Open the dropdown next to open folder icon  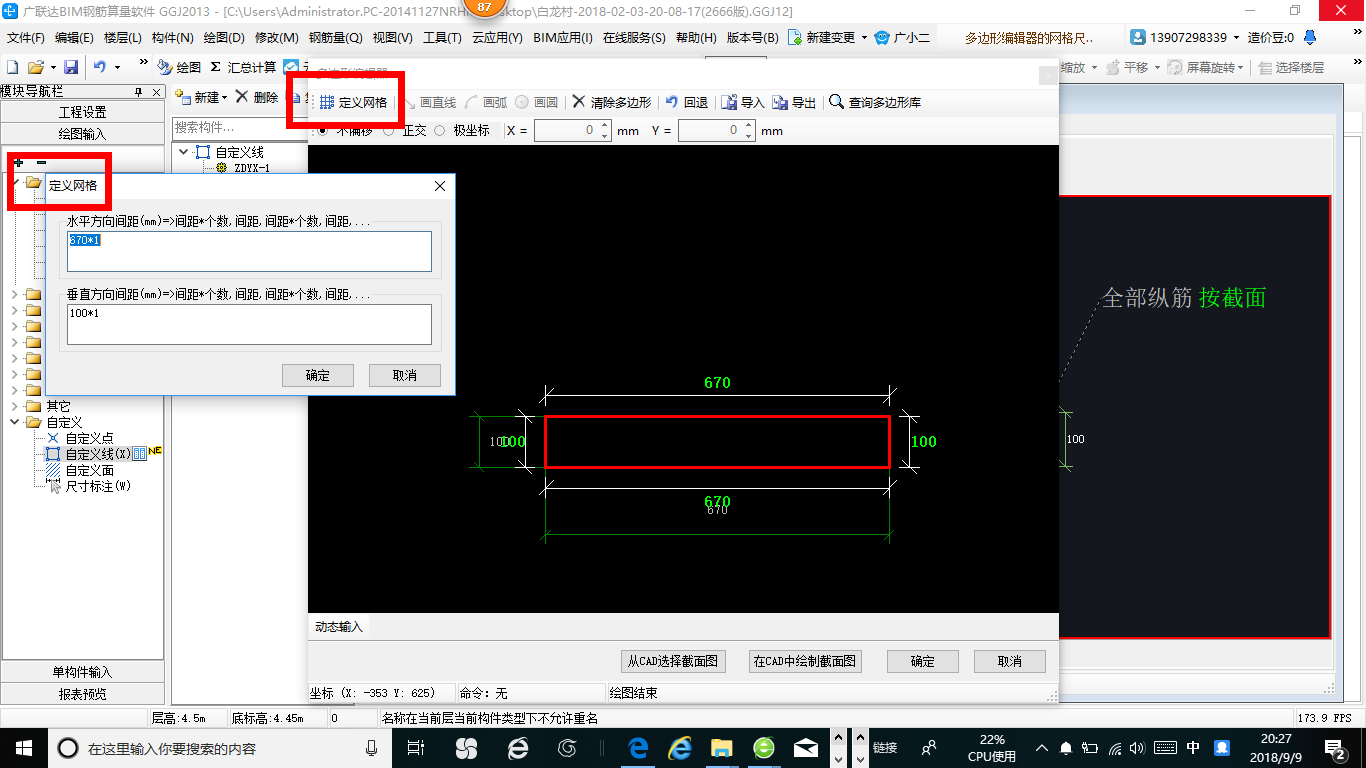(52, 67)
